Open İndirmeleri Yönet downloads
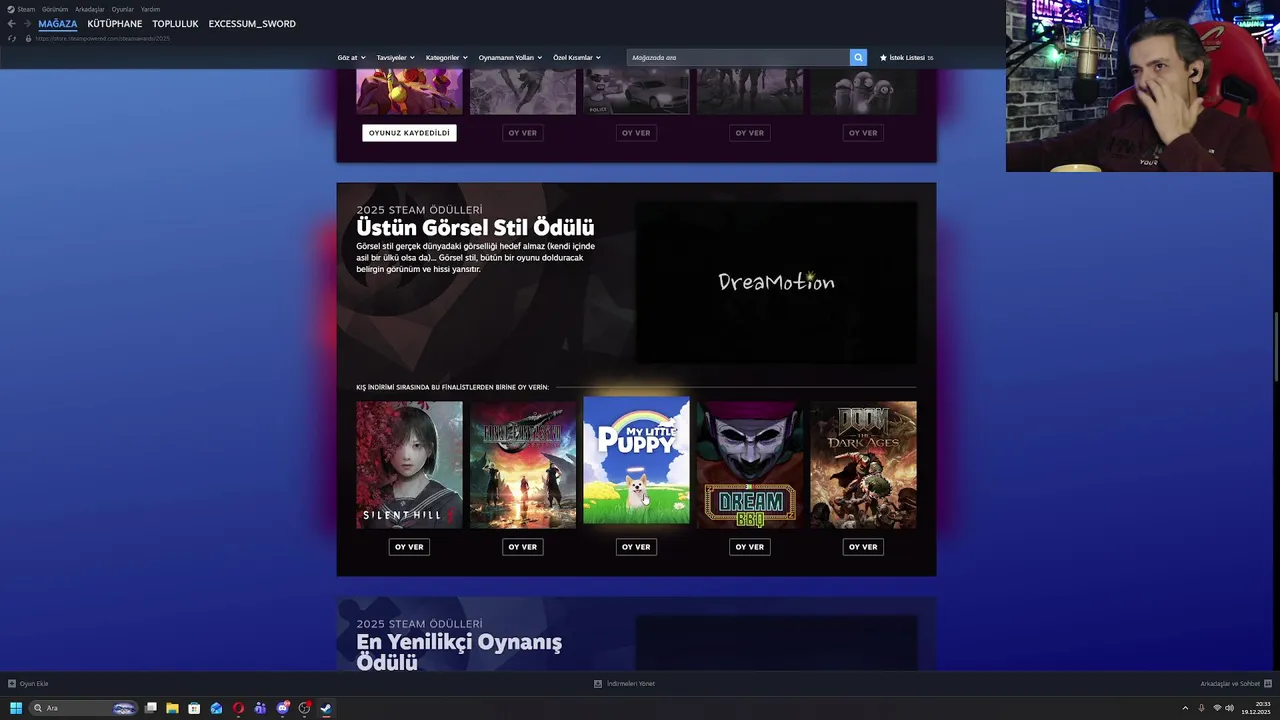Image resolution: width=1280 pixels, height=720 pixels. tap(624, 684)
